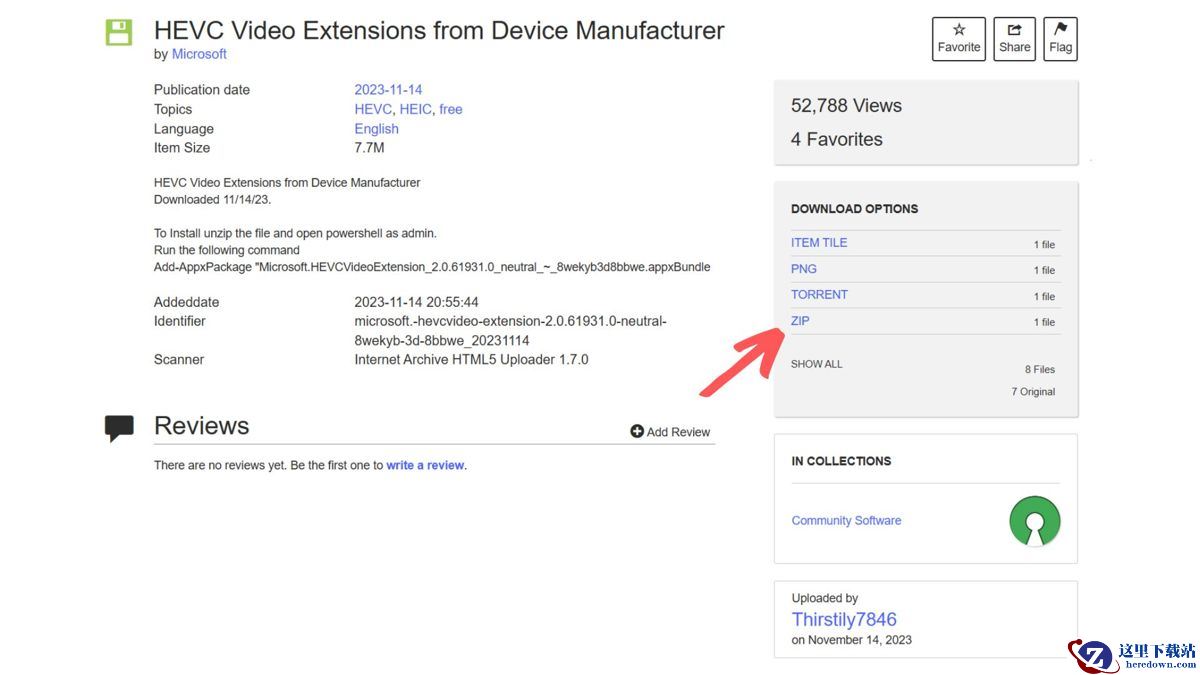Click the 8 Files count
Viewport: 1200px width, 675px height.
pos(1040,370)
